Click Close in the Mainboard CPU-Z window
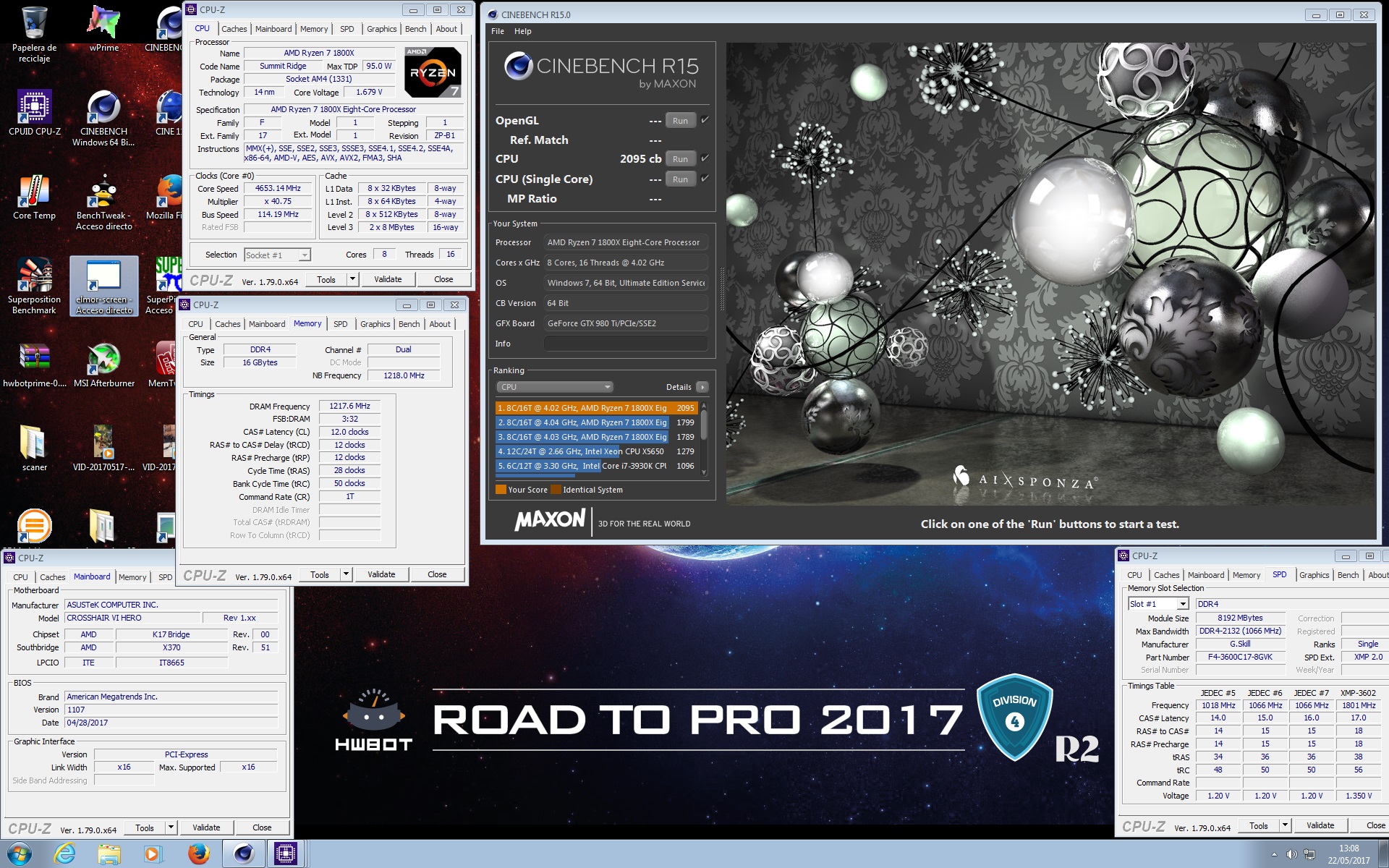1389x868 pixels. pyautogui.click(x=262, y=827)
